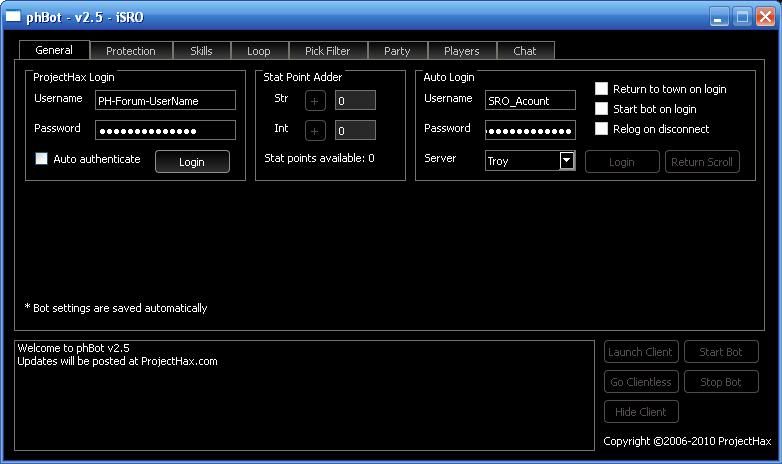Click the Str value input field
This screenshot has height=464, width=782.
(x=355, y=100)
